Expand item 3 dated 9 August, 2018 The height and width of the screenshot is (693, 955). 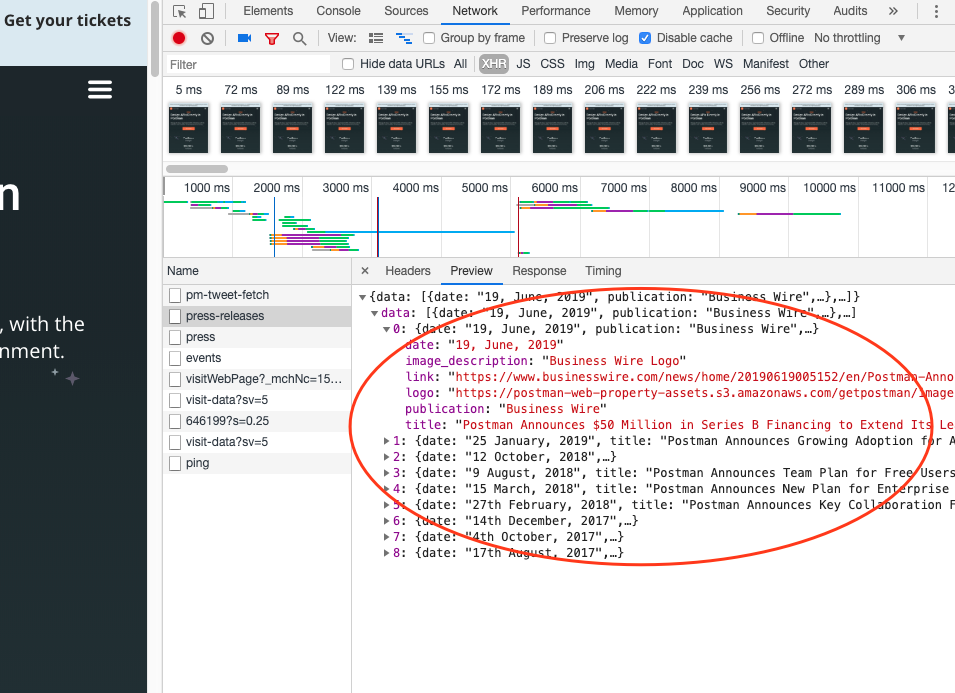[386, 473]
